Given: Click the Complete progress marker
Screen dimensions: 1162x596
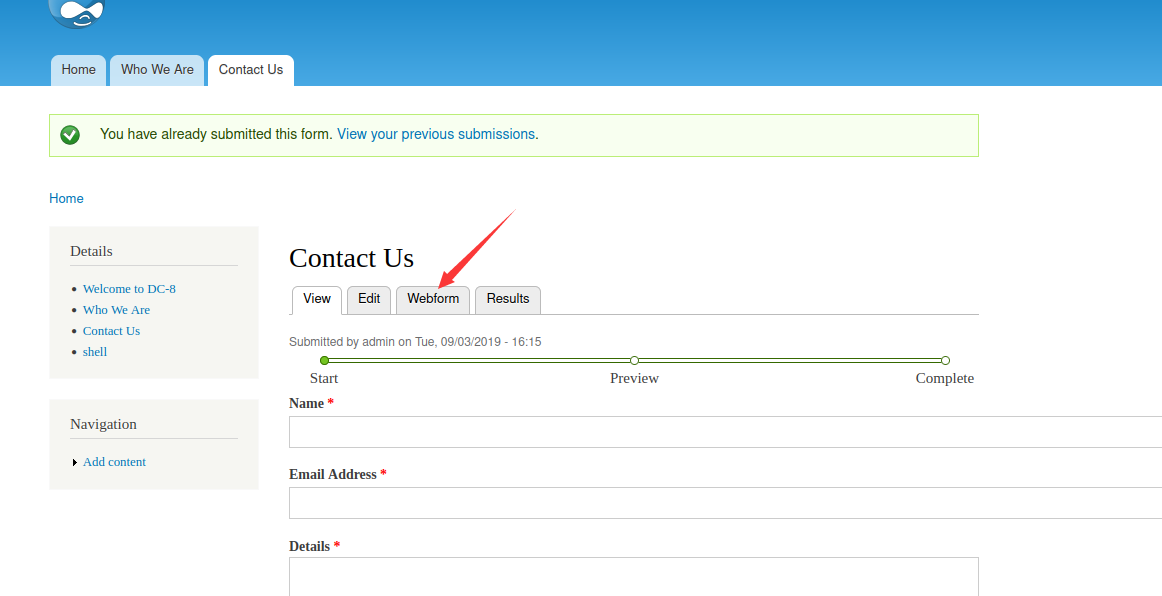Looking at the screenshot, I should coord(945,360).
